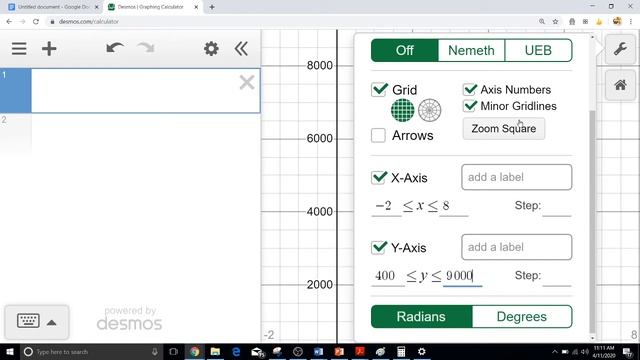Click the Y-Axis Step field
The image size is (640, 360).
pyautogui.click(x=557, y=276)
